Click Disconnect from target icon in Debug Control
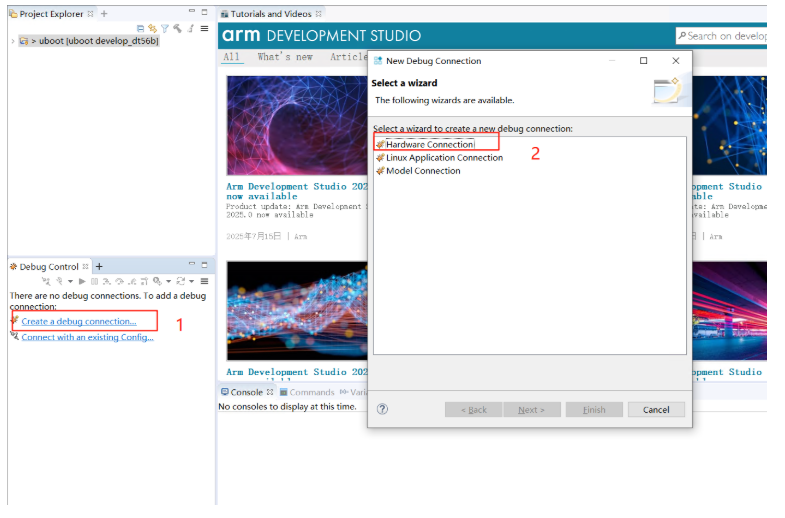This screenshot has width=785, height=518. pos(60,282)
